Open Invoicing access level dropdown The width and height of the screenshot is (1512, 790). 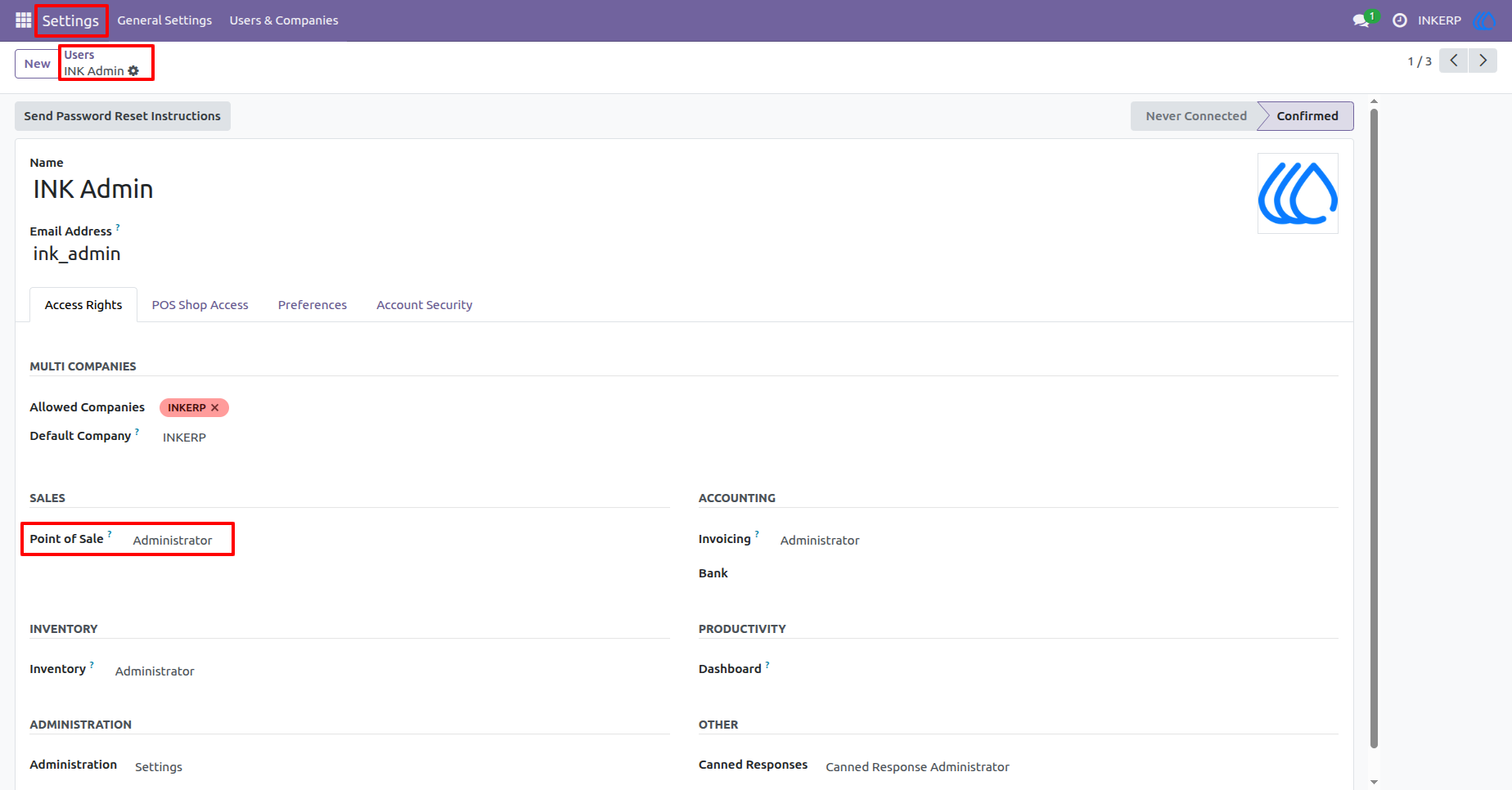(x=820, y=540)
